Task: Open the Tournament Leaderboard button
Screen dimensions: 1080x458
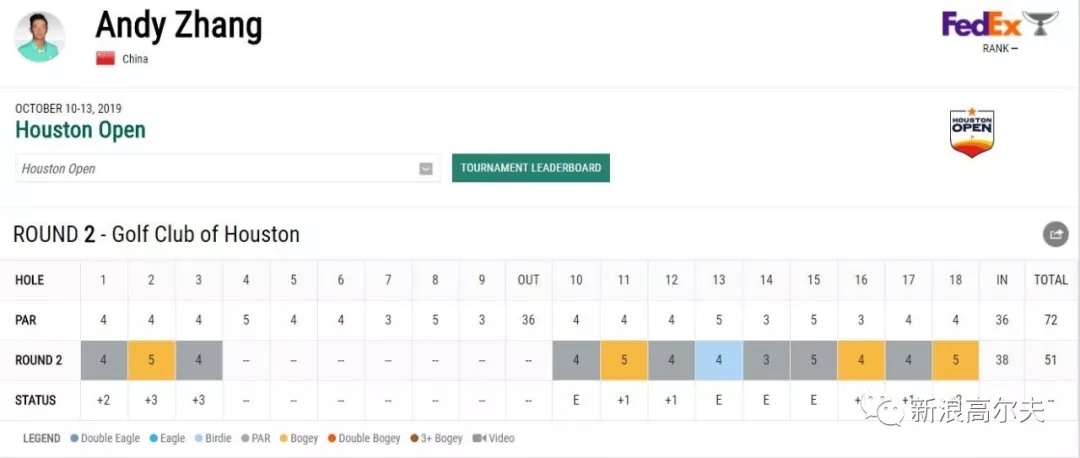Action: (530, 168)
